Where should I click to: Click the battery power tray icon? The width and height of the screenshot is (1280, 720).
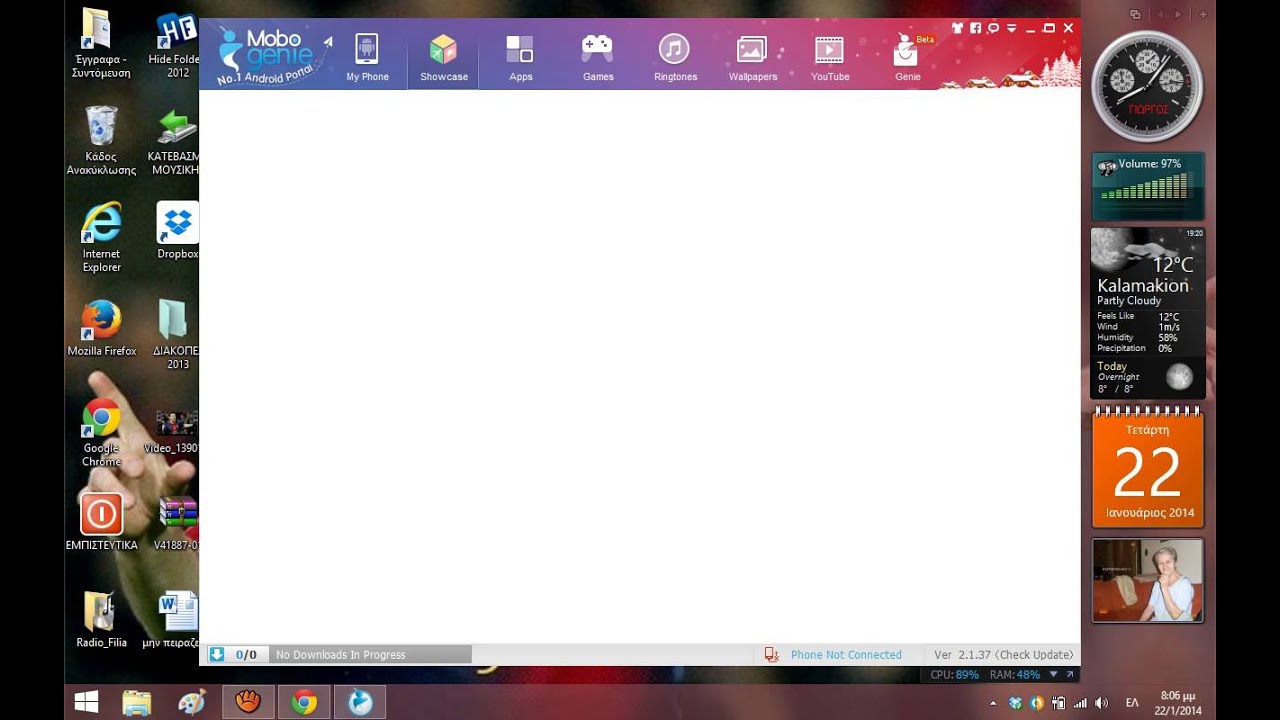[x=1059, y=703]
